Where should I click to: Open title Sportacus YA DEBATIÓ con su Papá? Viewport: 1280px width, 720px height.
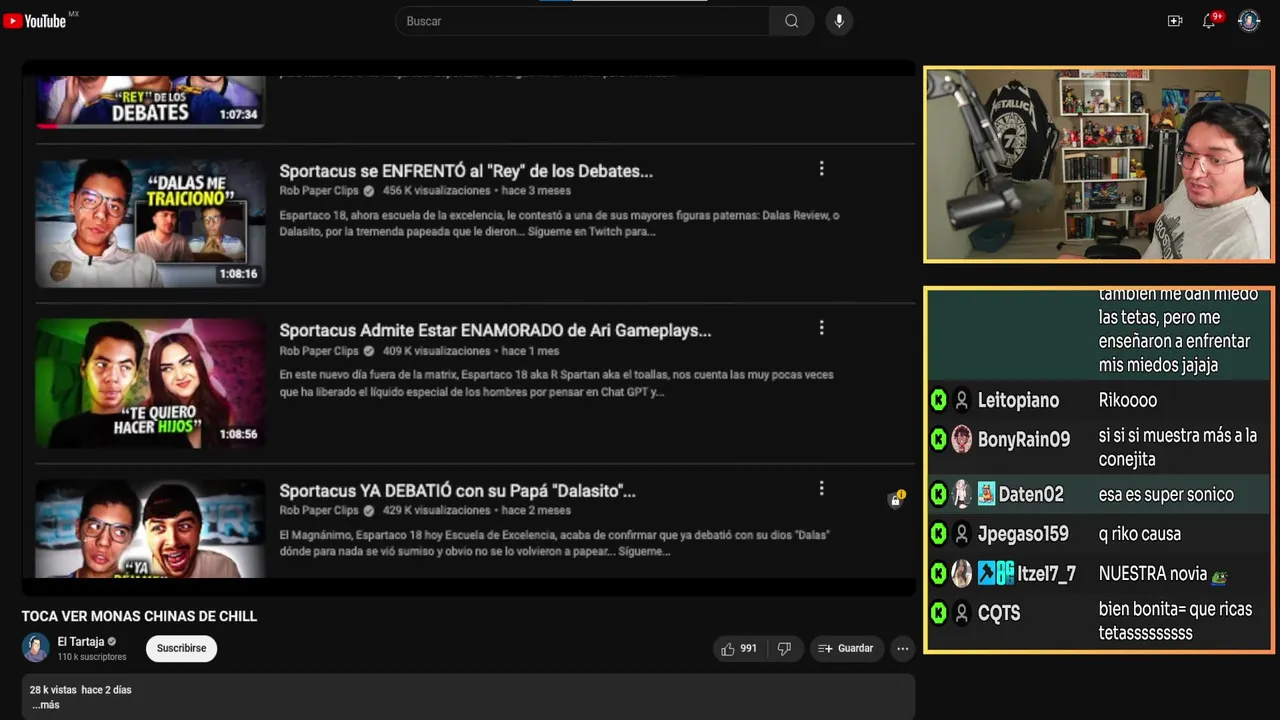(x=457, y=491)
